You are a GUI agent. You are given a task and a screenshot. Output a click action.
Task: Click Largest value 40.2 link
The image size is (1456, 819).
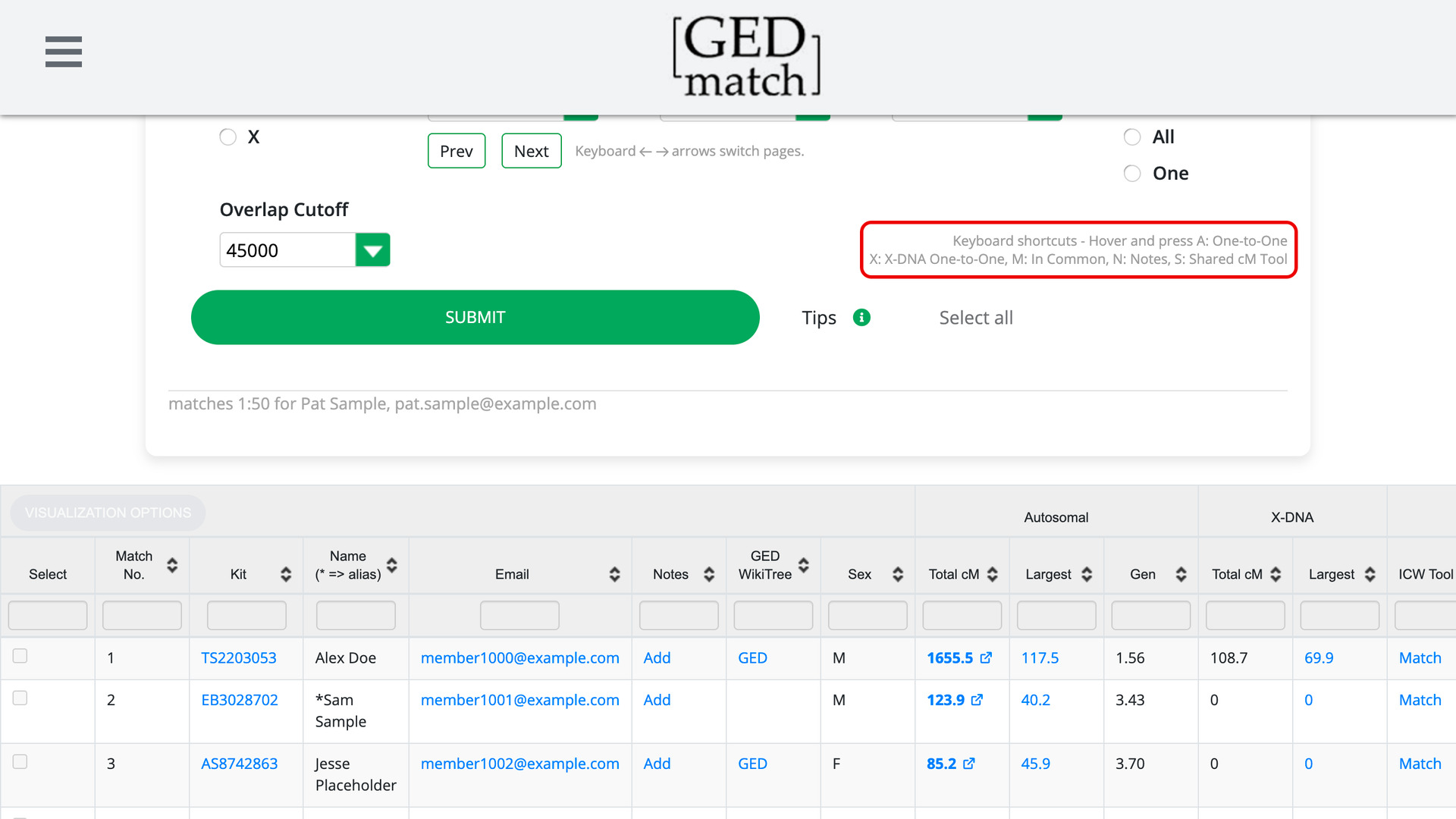point(1035,700)
